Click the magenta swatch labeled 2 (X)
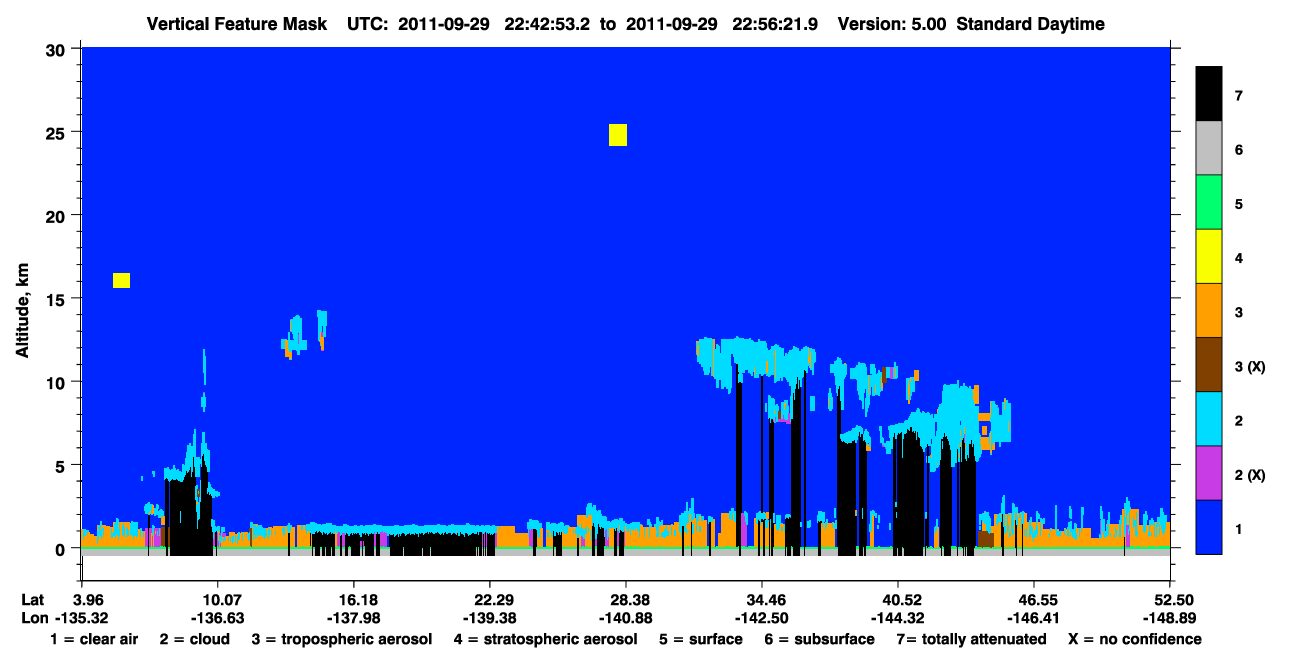The image size is (1300, 667). pos(1209,473)
